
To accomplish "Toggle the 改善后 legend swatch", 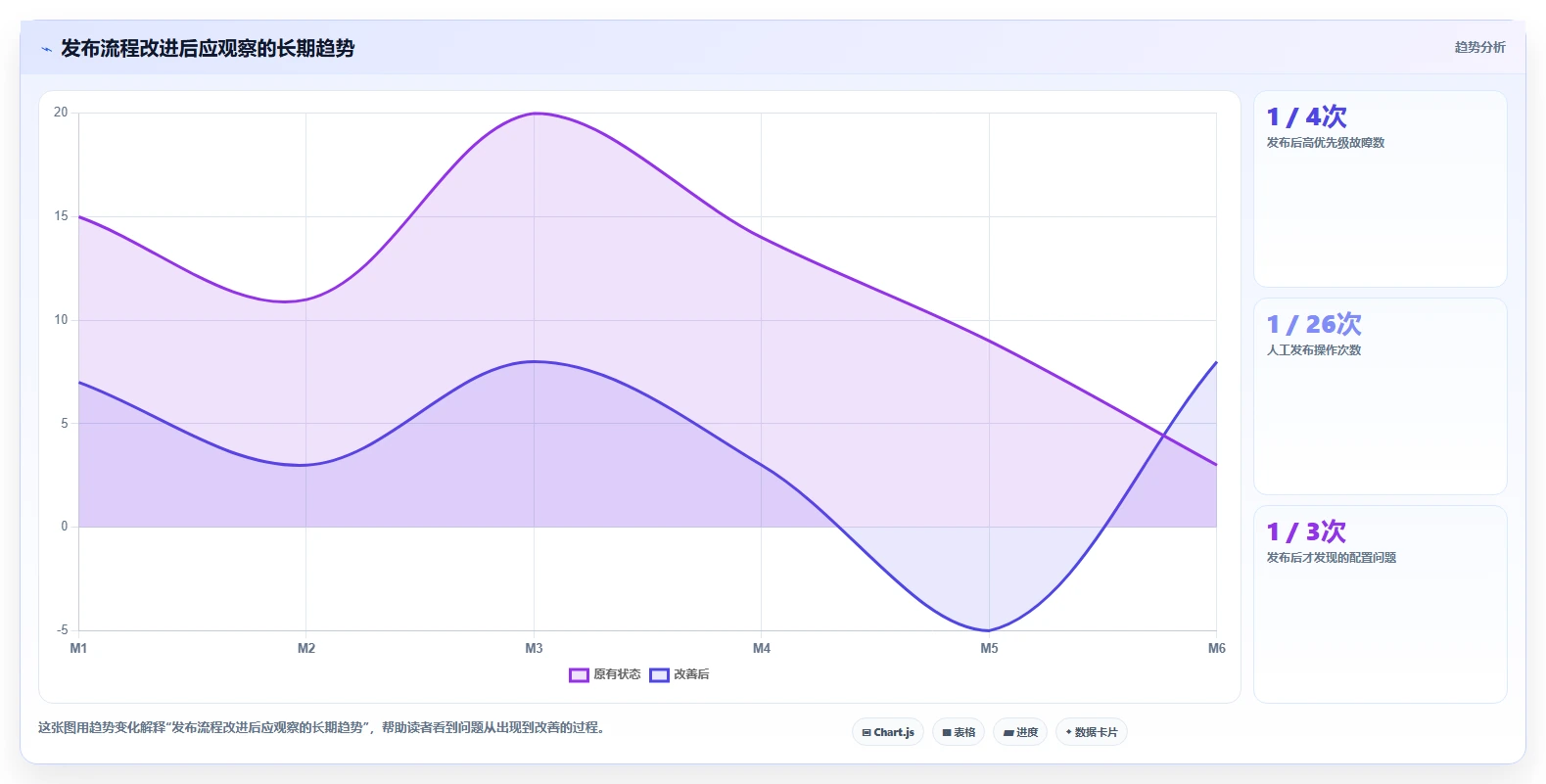I will point(659,674).
